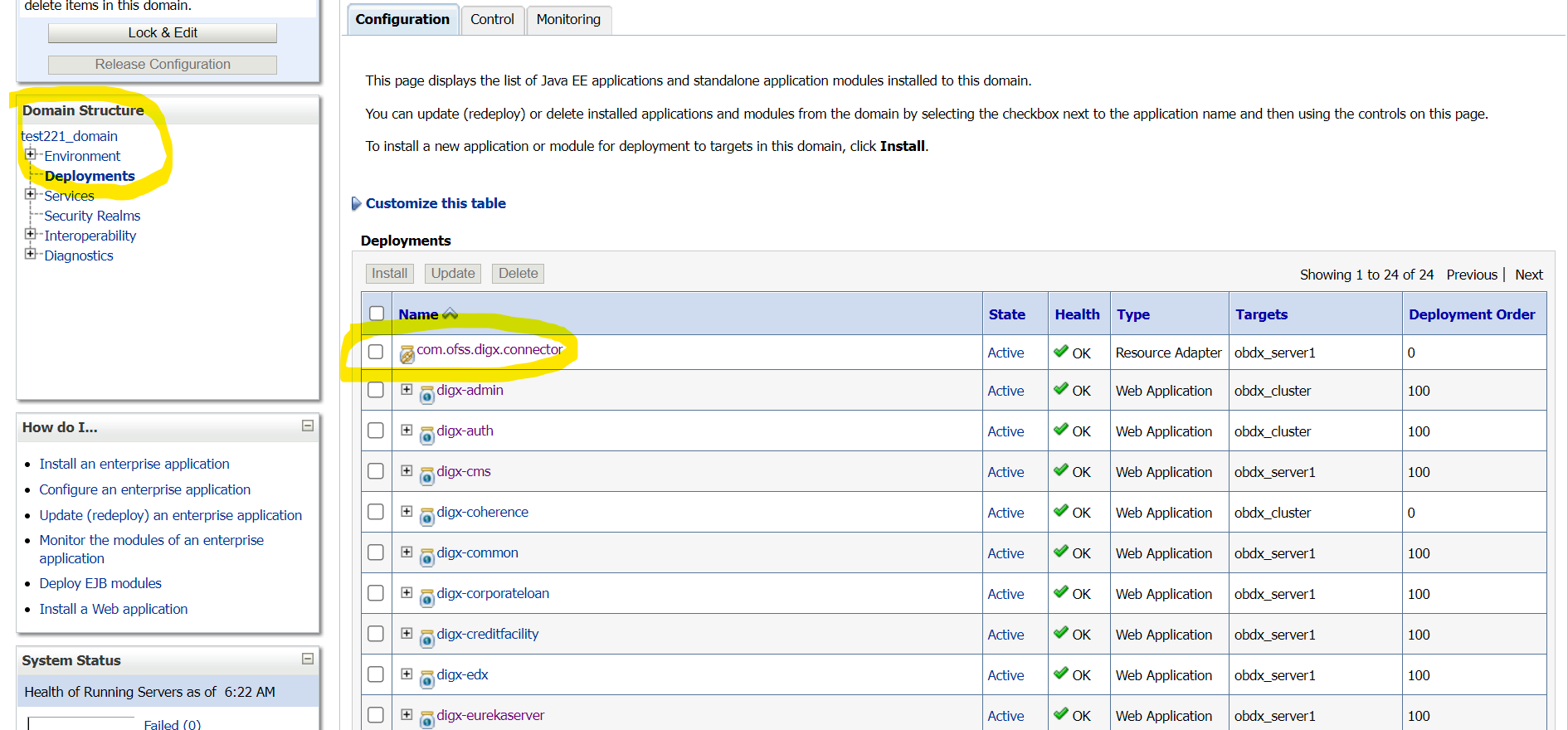
Task: Expand the Environment tree node
Action: click(x=31, y=154)
